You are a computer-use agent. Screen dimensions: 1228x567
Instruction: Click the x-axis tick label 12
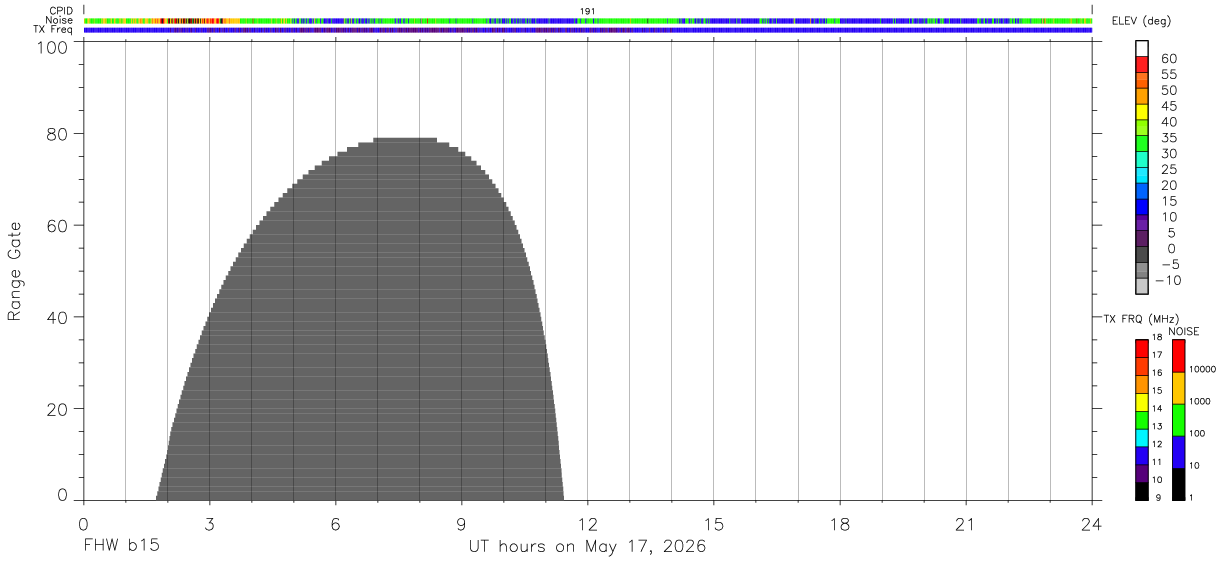coord(588,525)
